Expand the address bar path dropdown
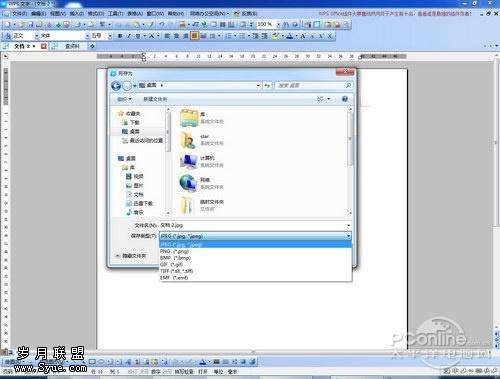Screen dimensions: 500x379 click(258, 86)
